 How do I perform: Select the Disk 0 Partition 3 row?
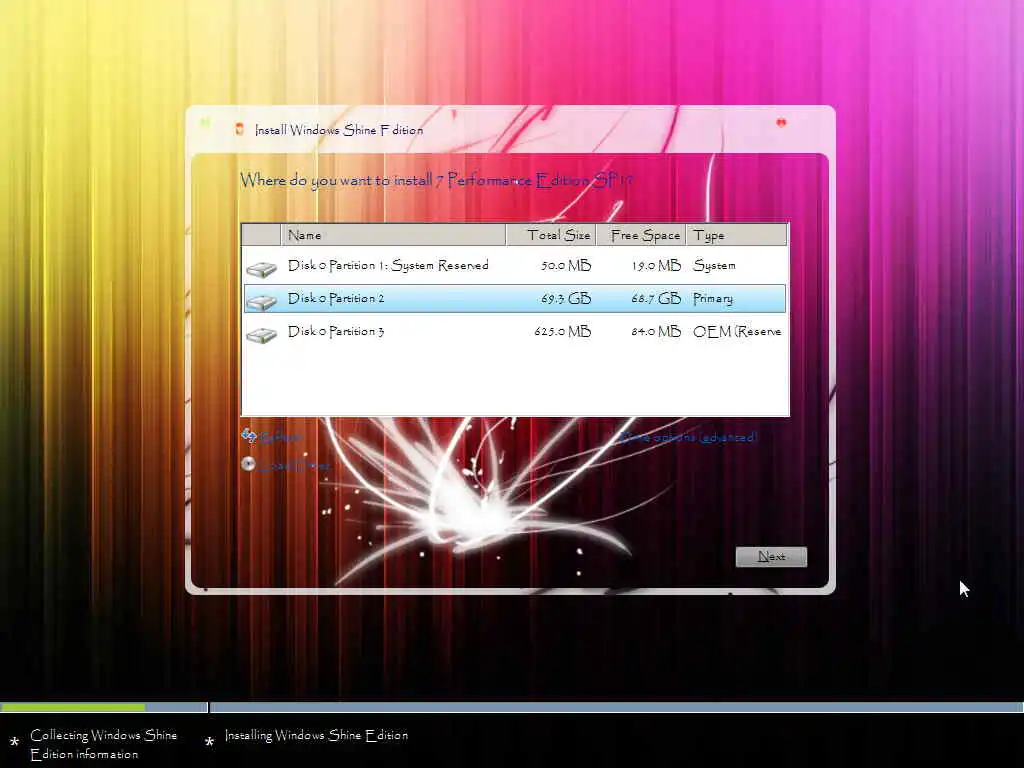tap(515, 332)
